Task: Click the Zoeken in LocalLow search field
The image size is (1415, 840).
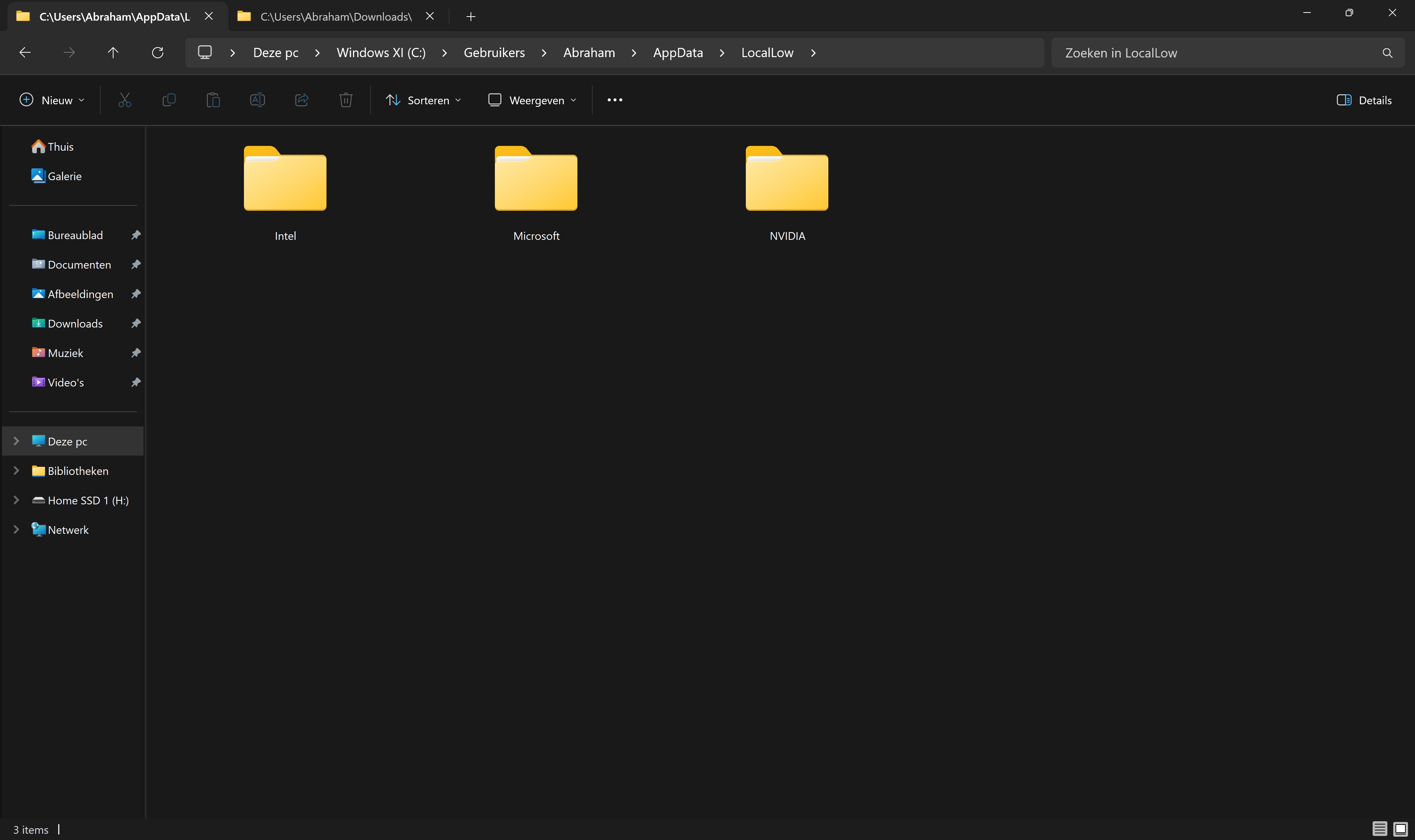Action: (1217, 53)
